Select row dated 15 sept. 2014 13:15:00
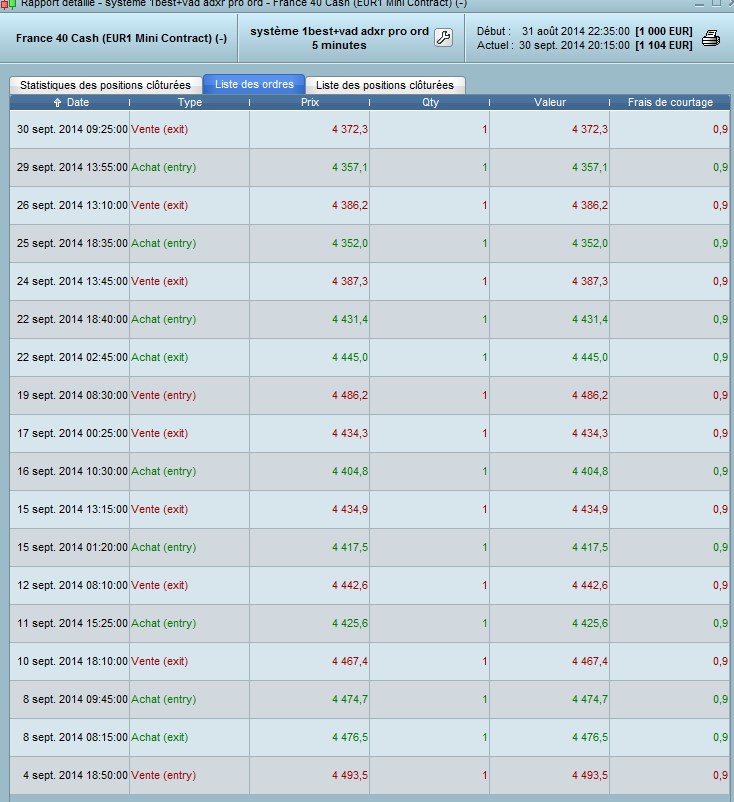The height and width of the screenshot is (802, 734). 369,509
